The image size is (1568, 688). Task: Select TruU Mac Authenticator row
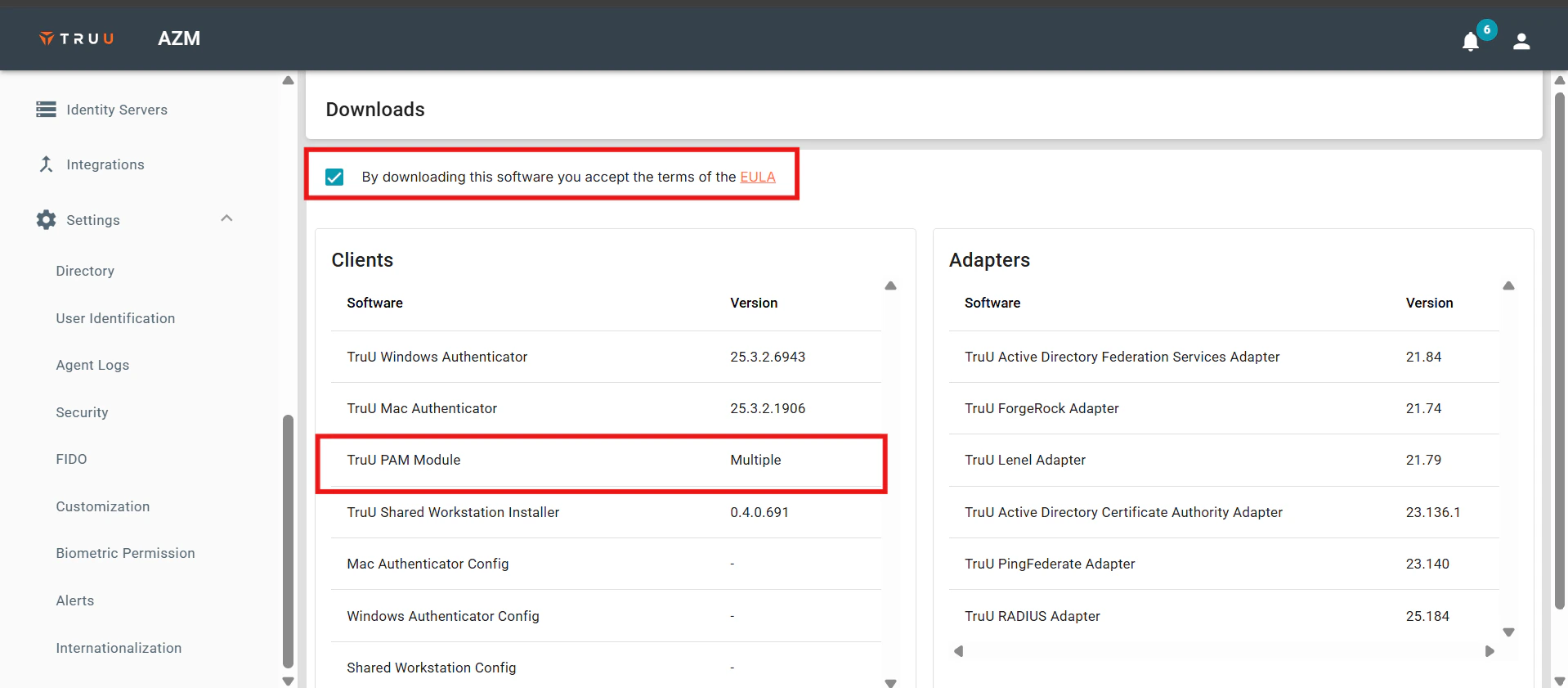pos(606,408)
